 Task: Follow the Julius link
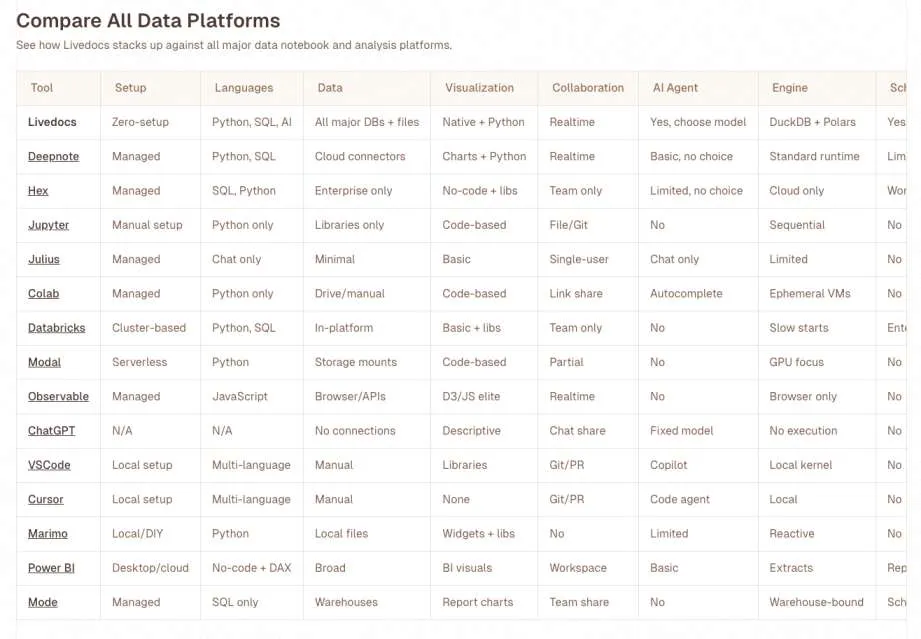pyautogui.click(x=44, y=259)
